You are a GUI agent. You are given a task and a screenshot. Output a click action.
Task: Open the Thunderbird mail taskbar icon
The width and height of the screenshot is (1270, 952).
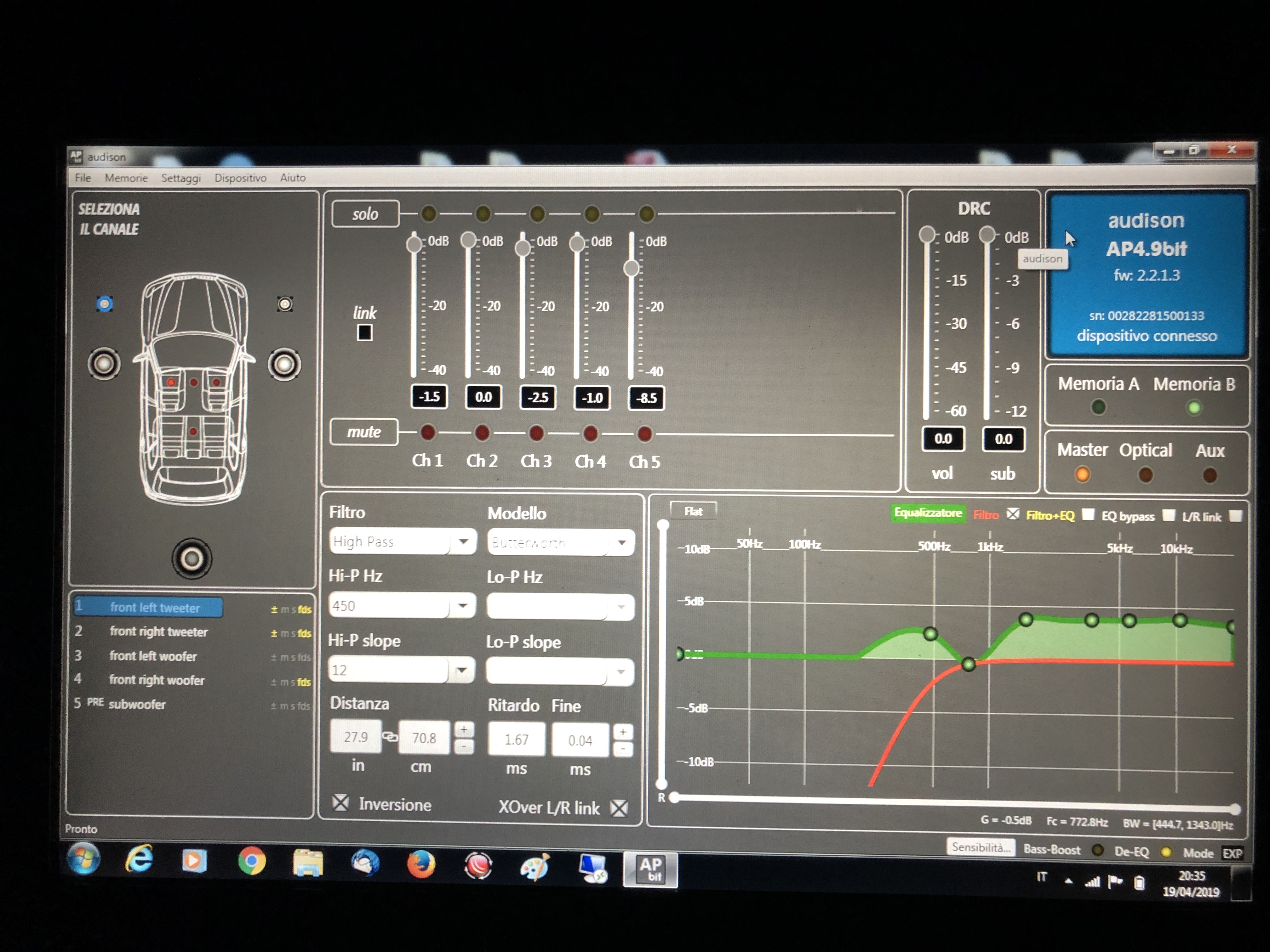(365, 863)
